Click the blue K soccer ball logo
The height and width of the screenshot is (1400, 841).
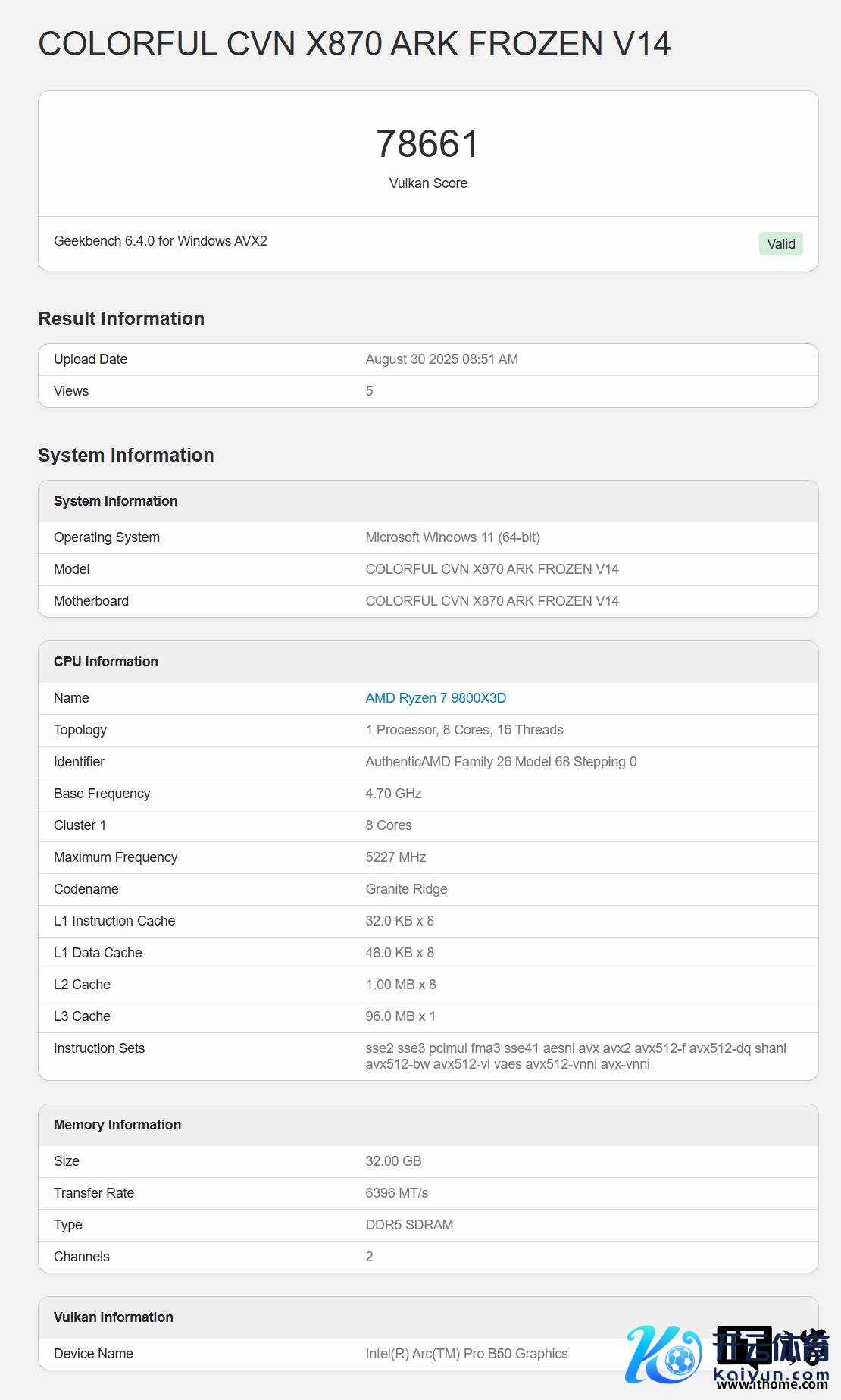point(663,1355)
